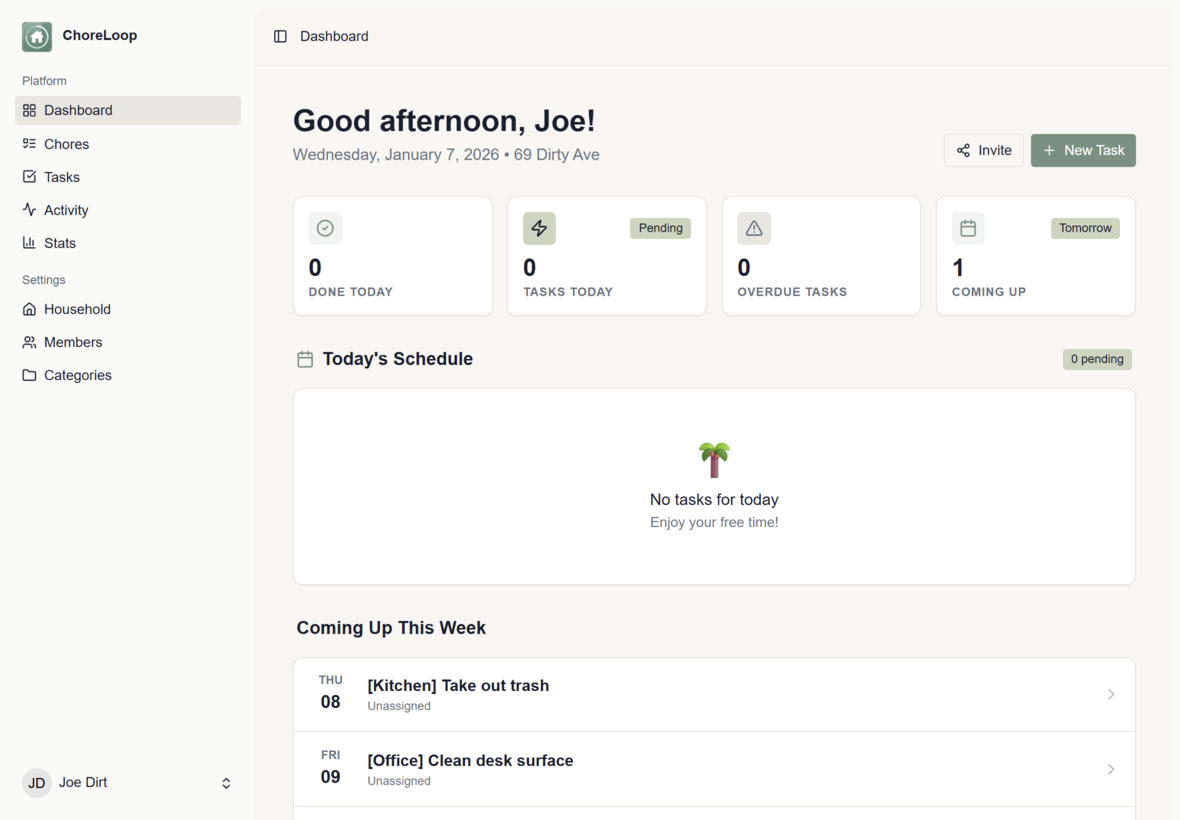Click chevron on Take out trash row

(1111, 694)
